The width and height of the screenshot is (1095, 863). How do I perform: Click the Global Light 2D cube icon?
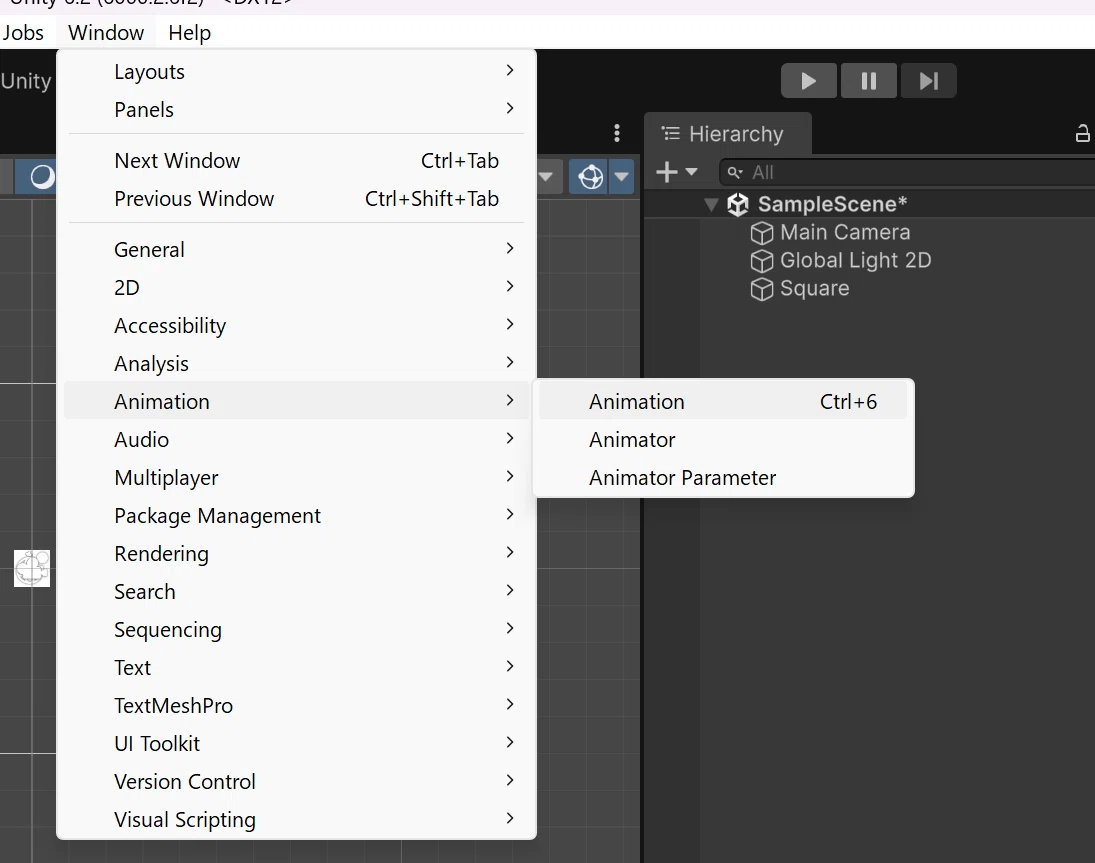point(762,261)
